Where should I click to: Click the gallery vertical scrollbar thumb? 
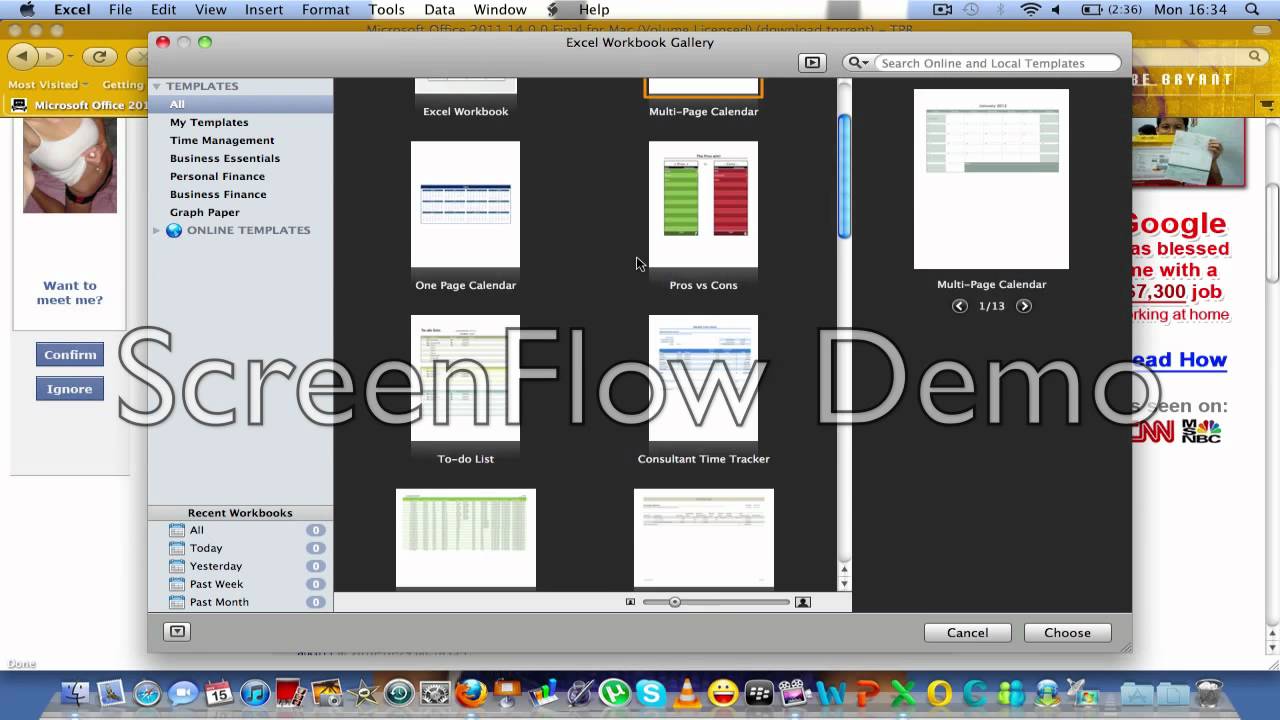(844, 176)
